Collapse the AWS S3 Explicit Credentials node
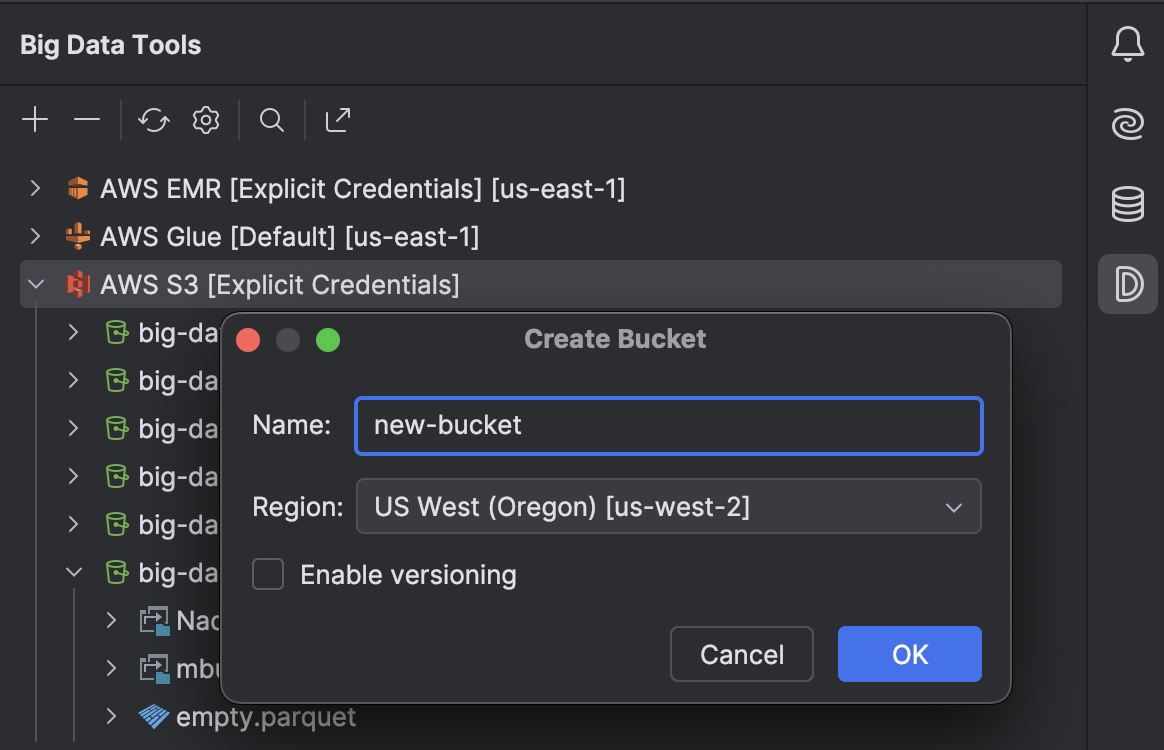 pyautogui.click(x=35, y=284)
